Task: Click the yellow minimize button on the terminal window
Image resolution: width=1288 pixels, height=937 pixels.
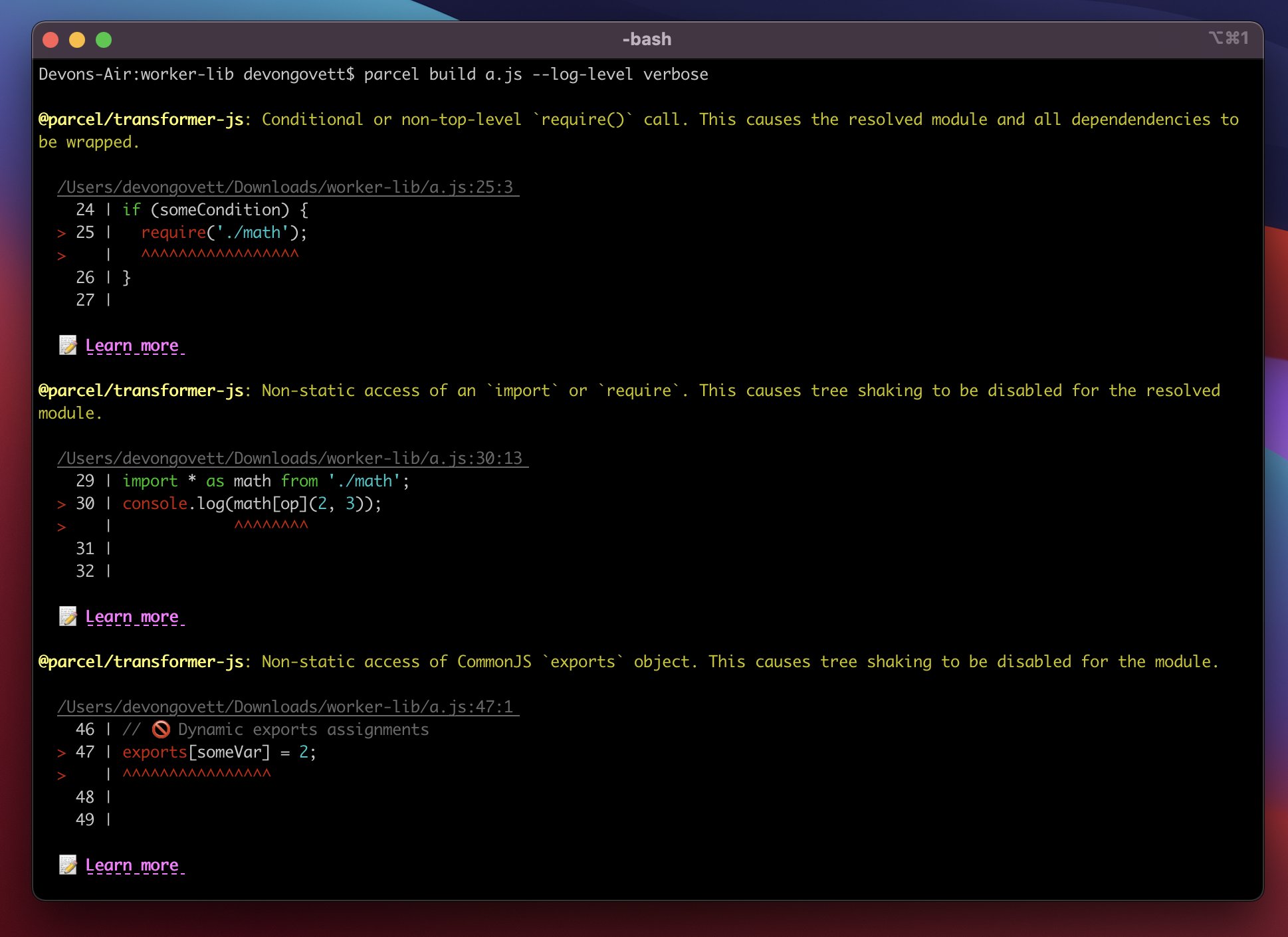Action: click(78, 40)
